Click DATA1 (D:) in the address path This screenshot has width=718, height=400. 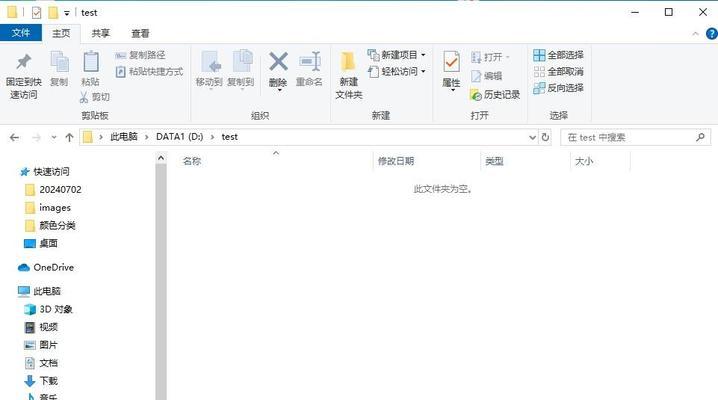pos(179,137)
